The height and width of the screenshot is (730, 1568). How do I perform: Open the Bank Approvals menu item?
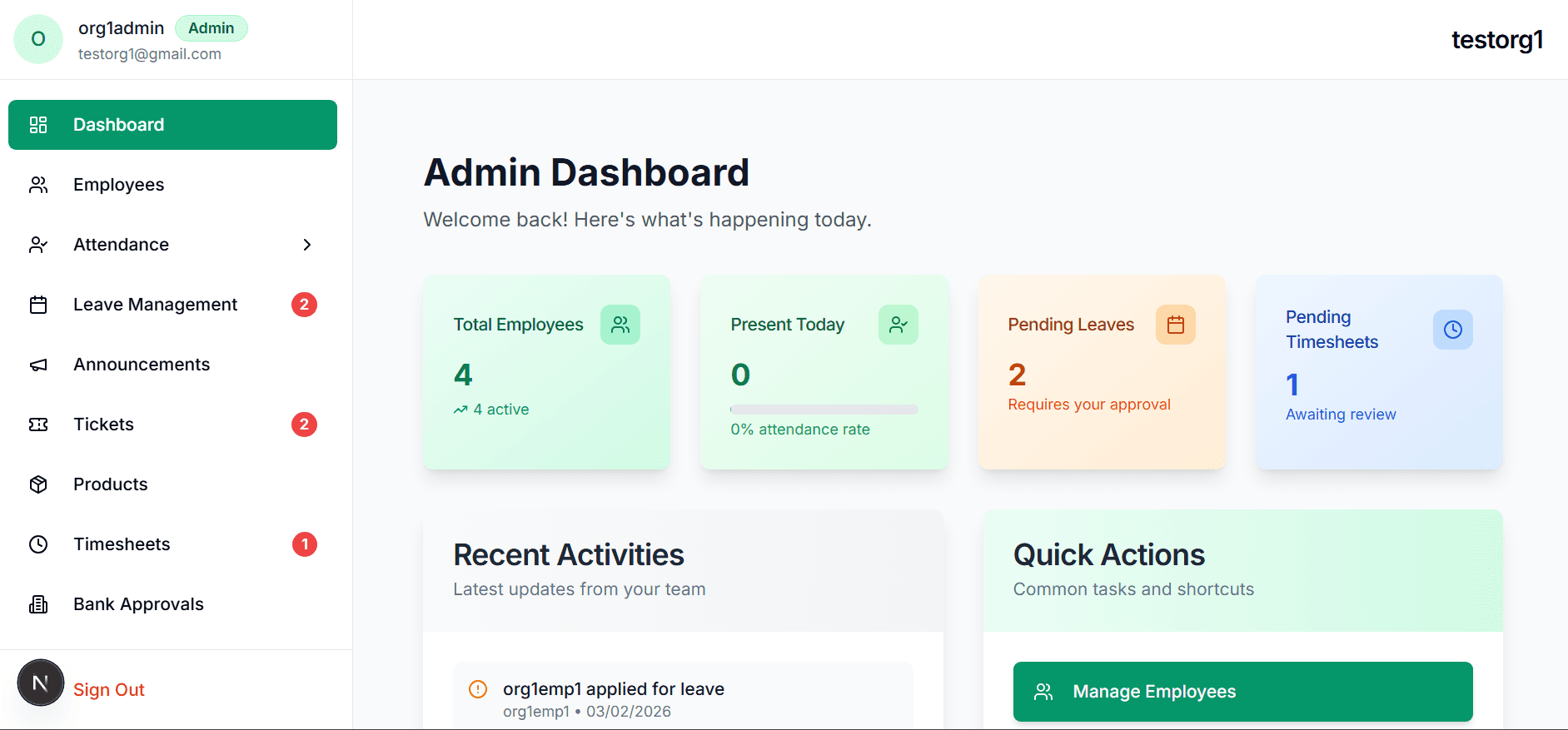click(172, 604)
